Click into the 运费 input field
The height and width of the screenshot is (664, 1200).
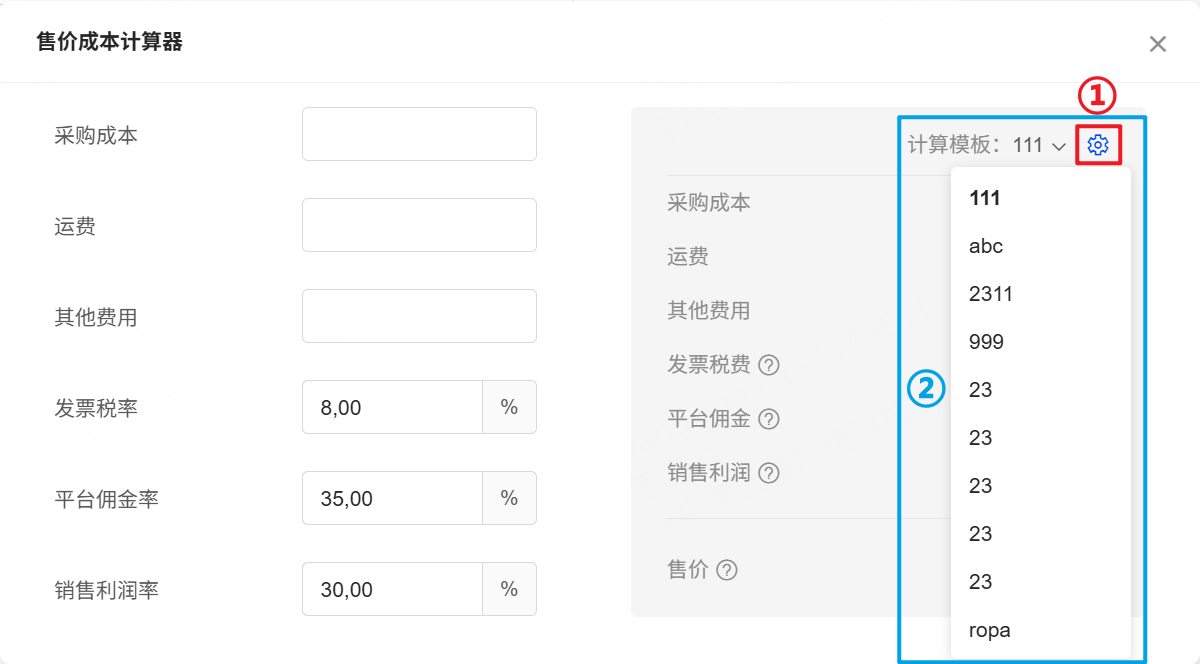pyautogui.click(x=419, y=225)
